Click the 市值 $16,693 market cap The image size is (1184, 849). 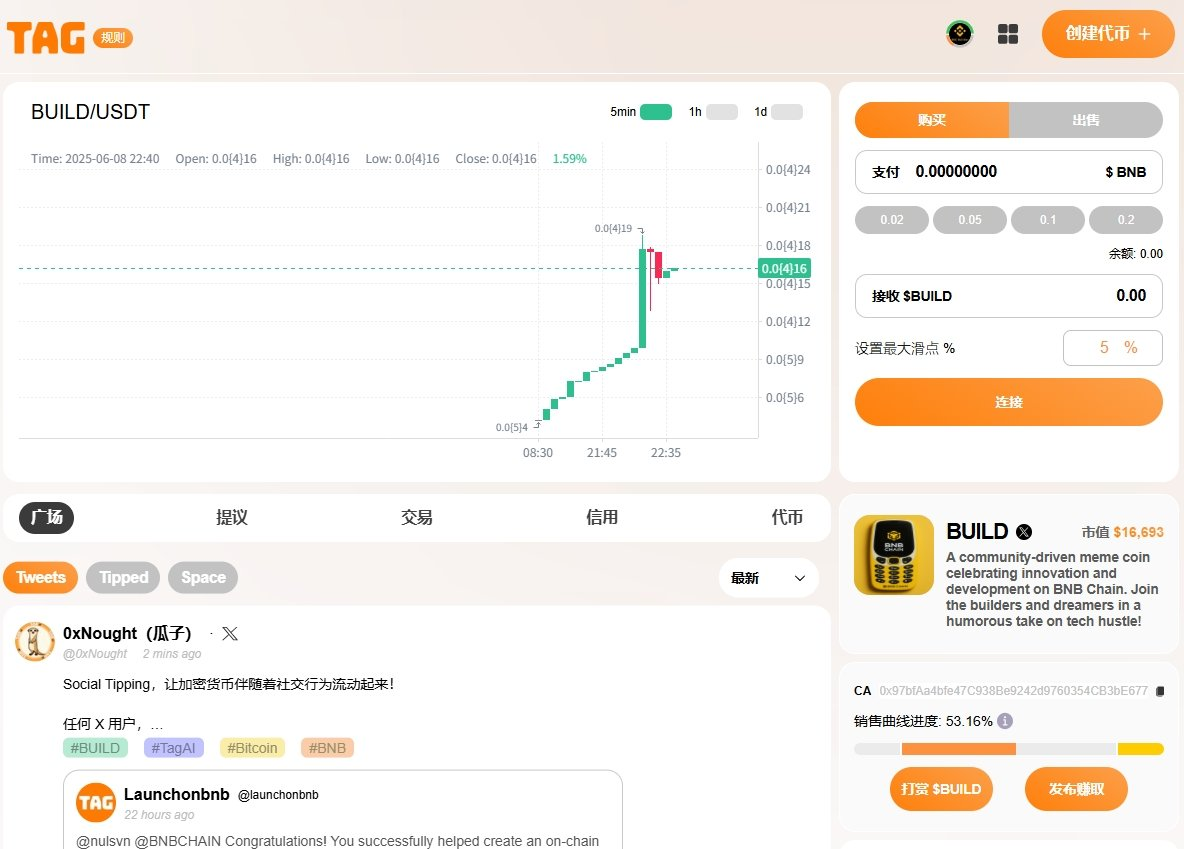[x=1122, y=533]
